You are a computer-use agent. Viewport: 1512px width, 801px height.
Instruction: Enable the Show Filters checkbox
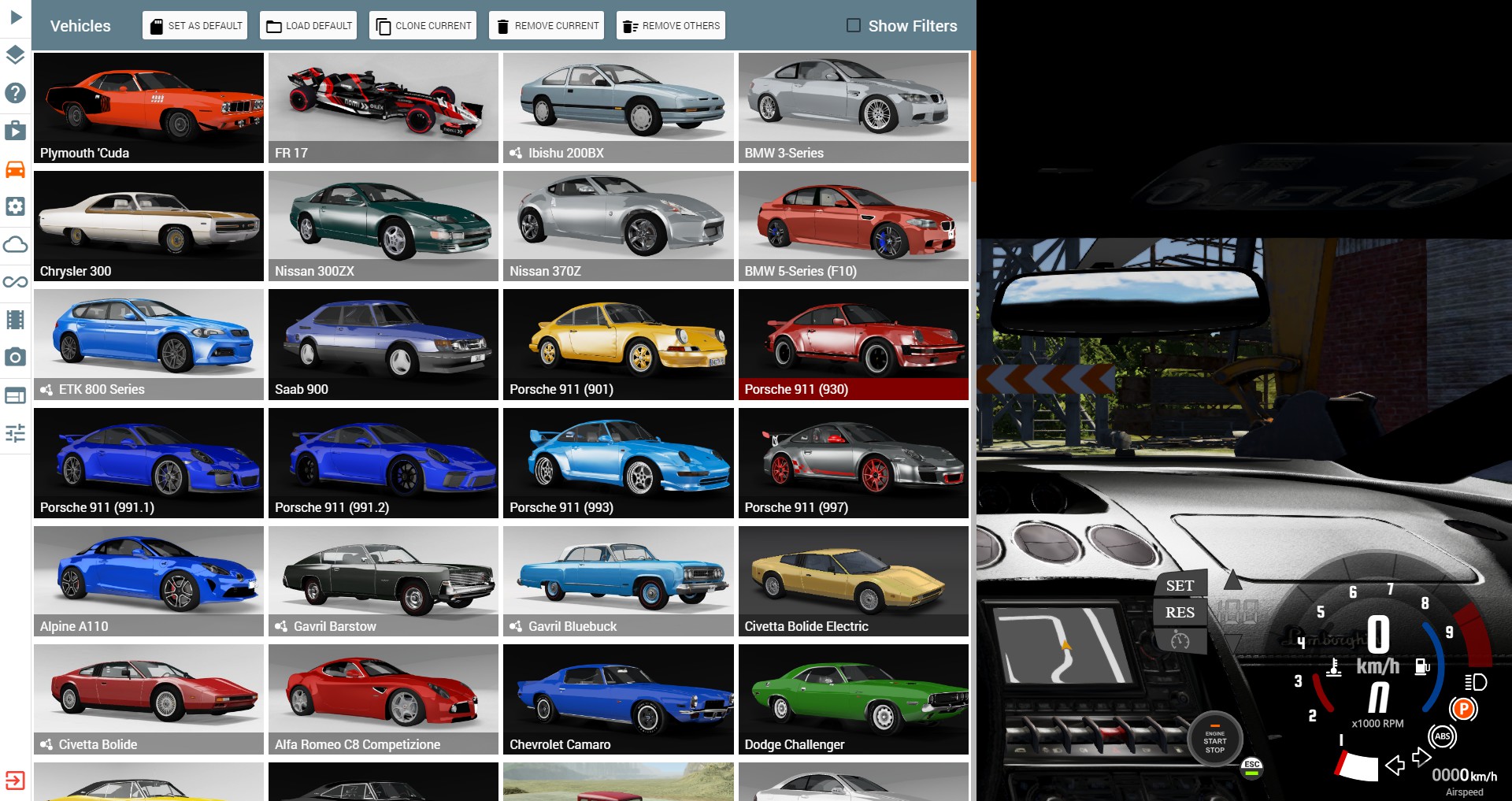coord(854,25)
